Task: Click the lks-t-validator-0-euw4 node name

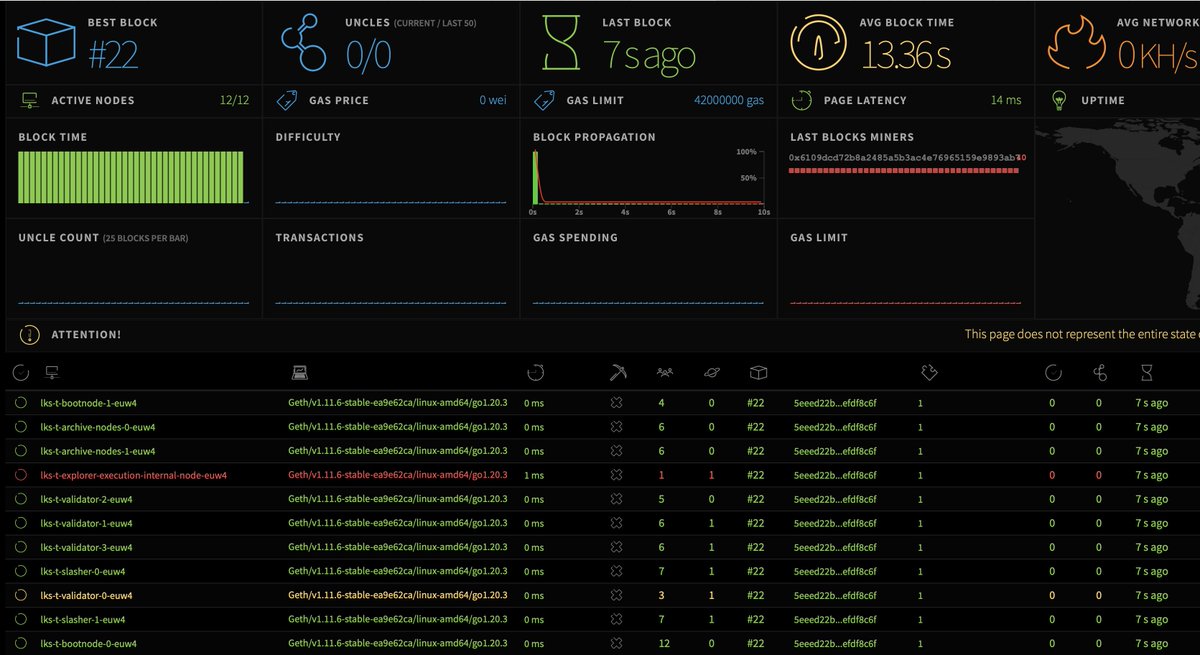Action: [x=86, y=595]
